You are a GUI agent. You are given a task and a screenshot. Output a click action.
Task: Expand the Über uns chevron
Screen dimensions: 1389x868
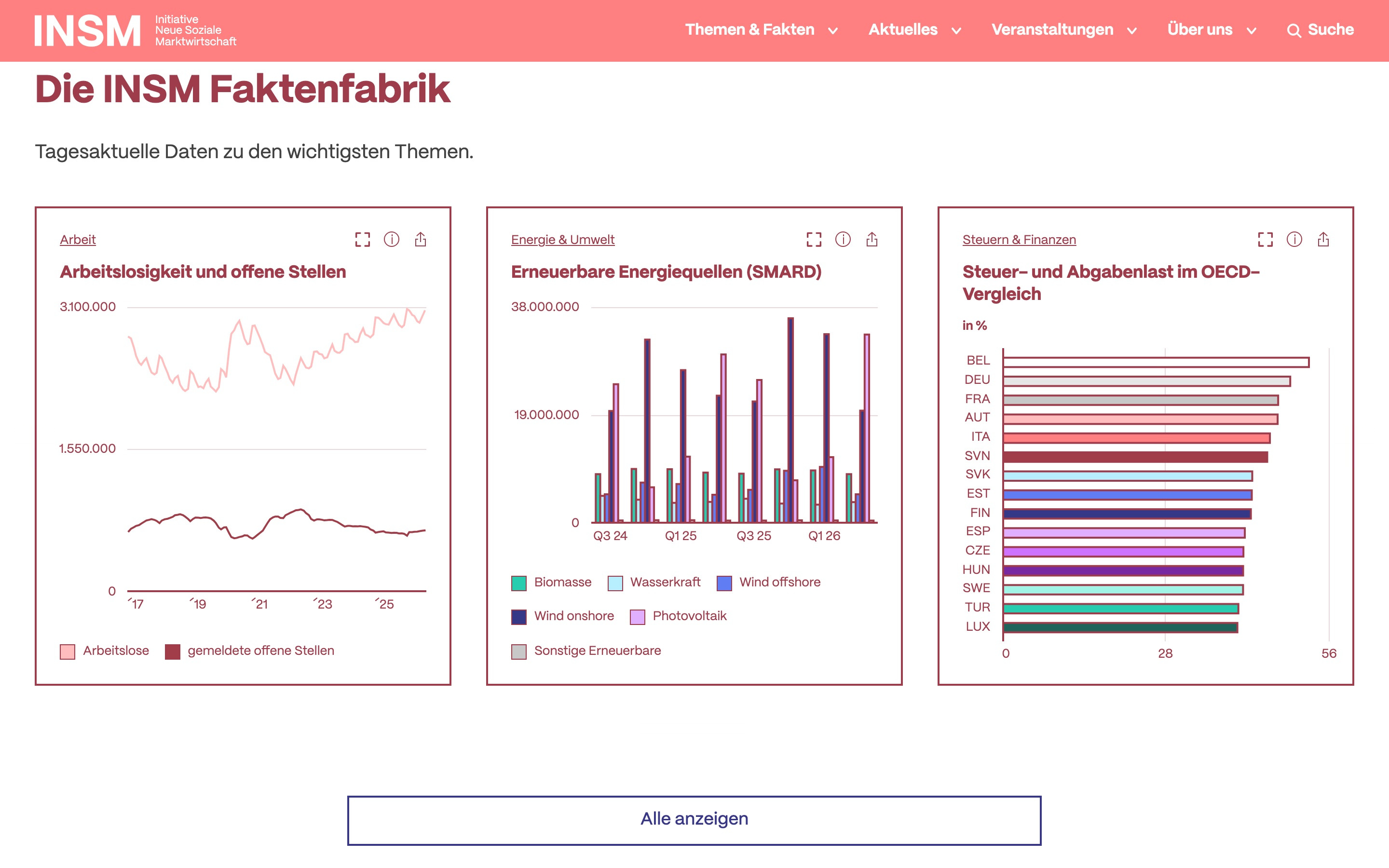coord(1252,31)
